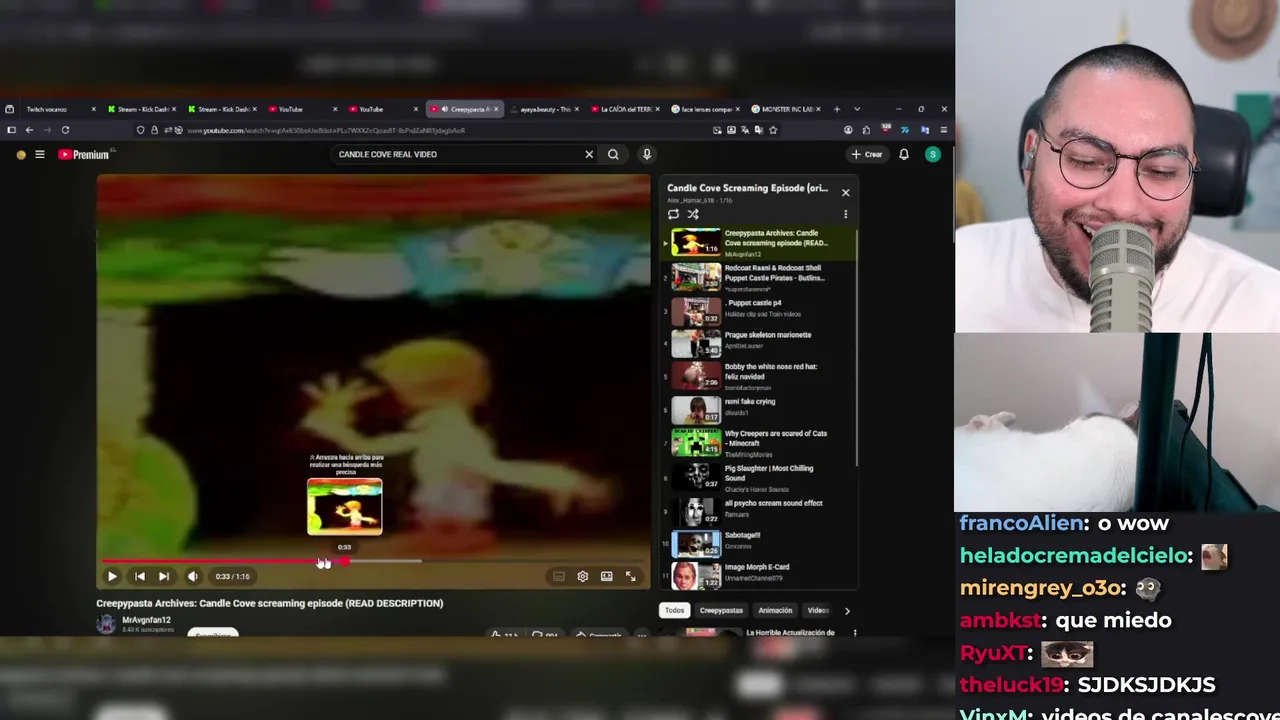Select the Todos filter chip

click(675, 610)
